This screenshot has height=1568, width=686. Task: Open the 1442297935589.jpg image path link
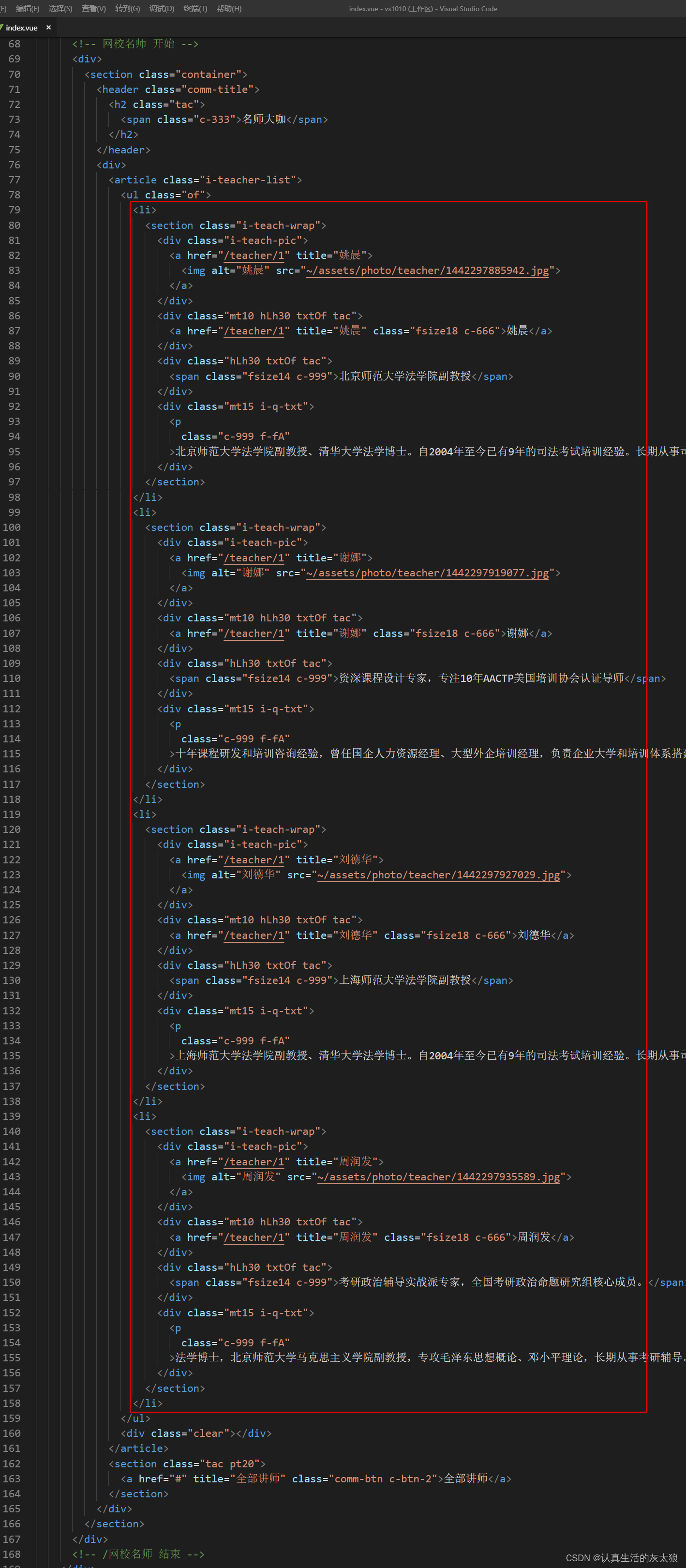click(438, 1176)
